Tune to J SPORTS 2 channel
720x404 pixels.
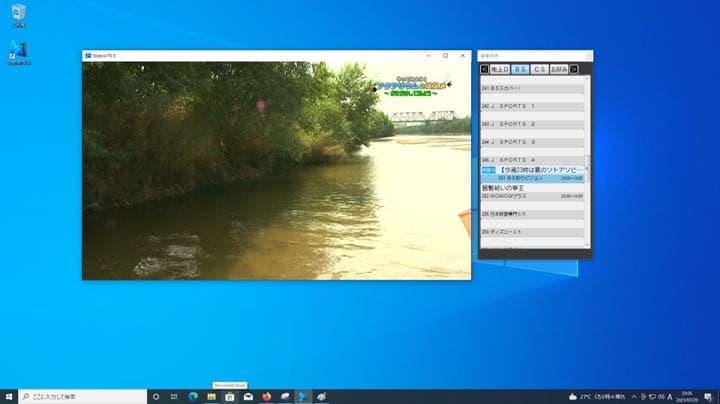pyautogui.click(x=532, y=121)
